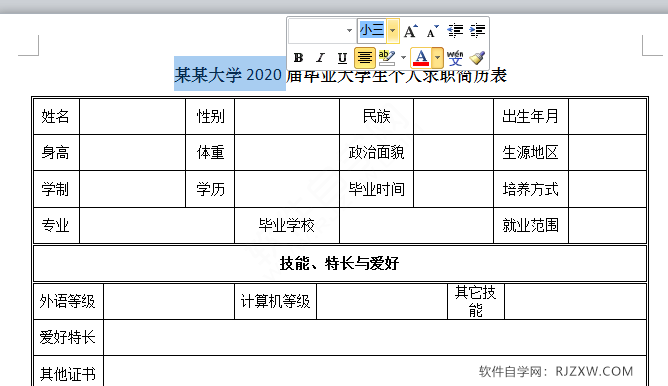Screen dimensions: 668x386
Task: Click the table cell labeled 就业范围
Action: 530,226
